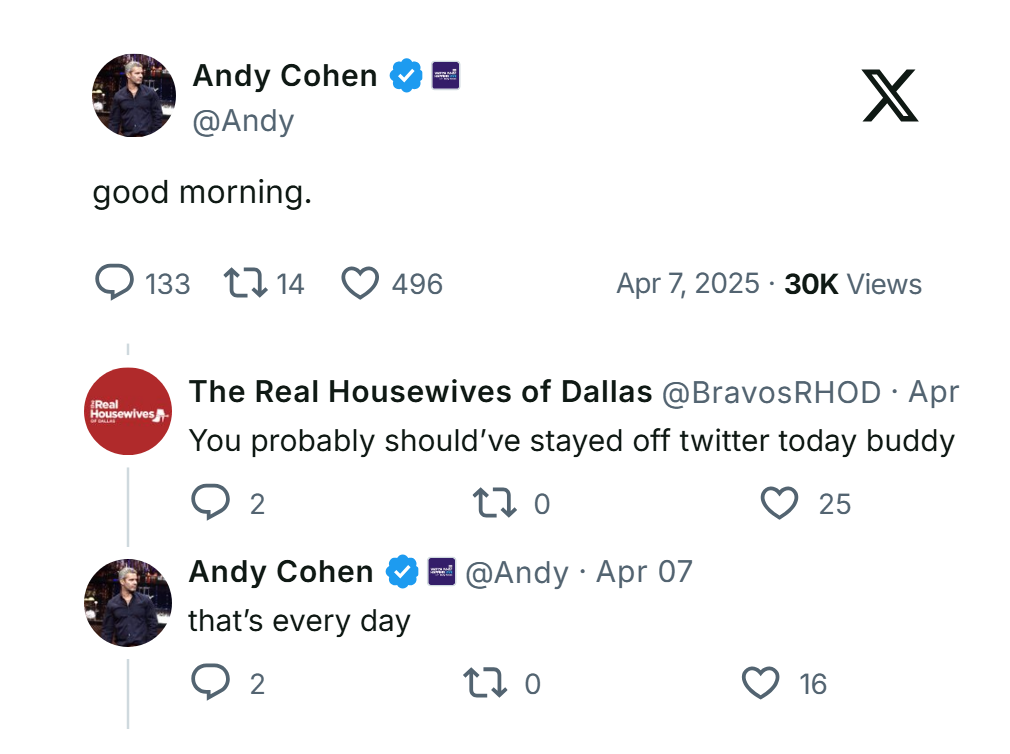The height and width of the screenshot is (754, 1010).
Task: Reply to the 'that's every day' tweet
Action: (x=211, y=683)
